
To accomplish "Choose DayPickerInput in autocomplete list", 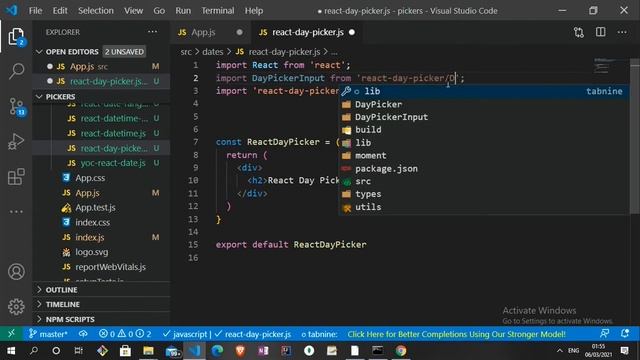I will pos(484,117).
